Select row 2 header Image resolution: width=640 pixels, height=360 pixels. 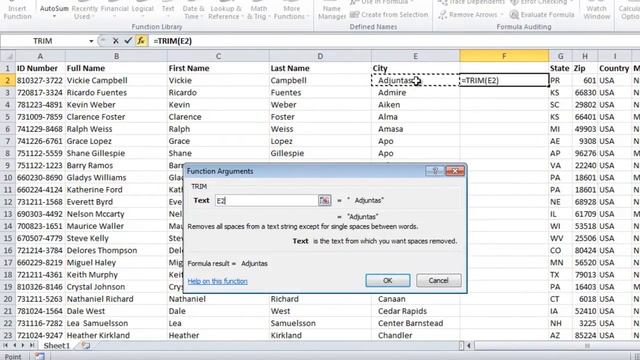click(7, 80)
